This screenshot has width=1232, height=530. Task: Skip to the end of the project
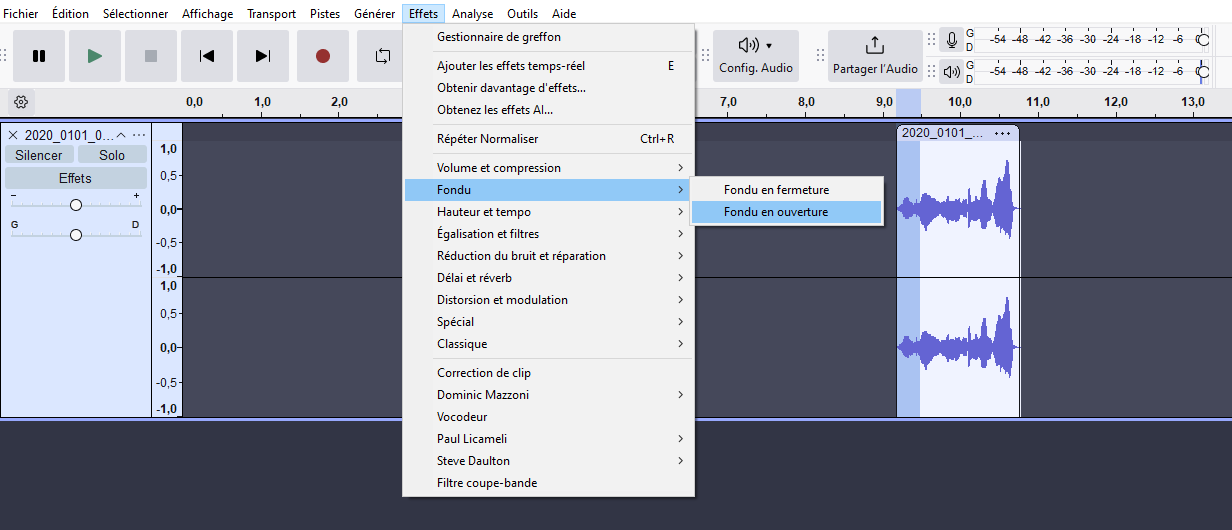click(263, 56)
